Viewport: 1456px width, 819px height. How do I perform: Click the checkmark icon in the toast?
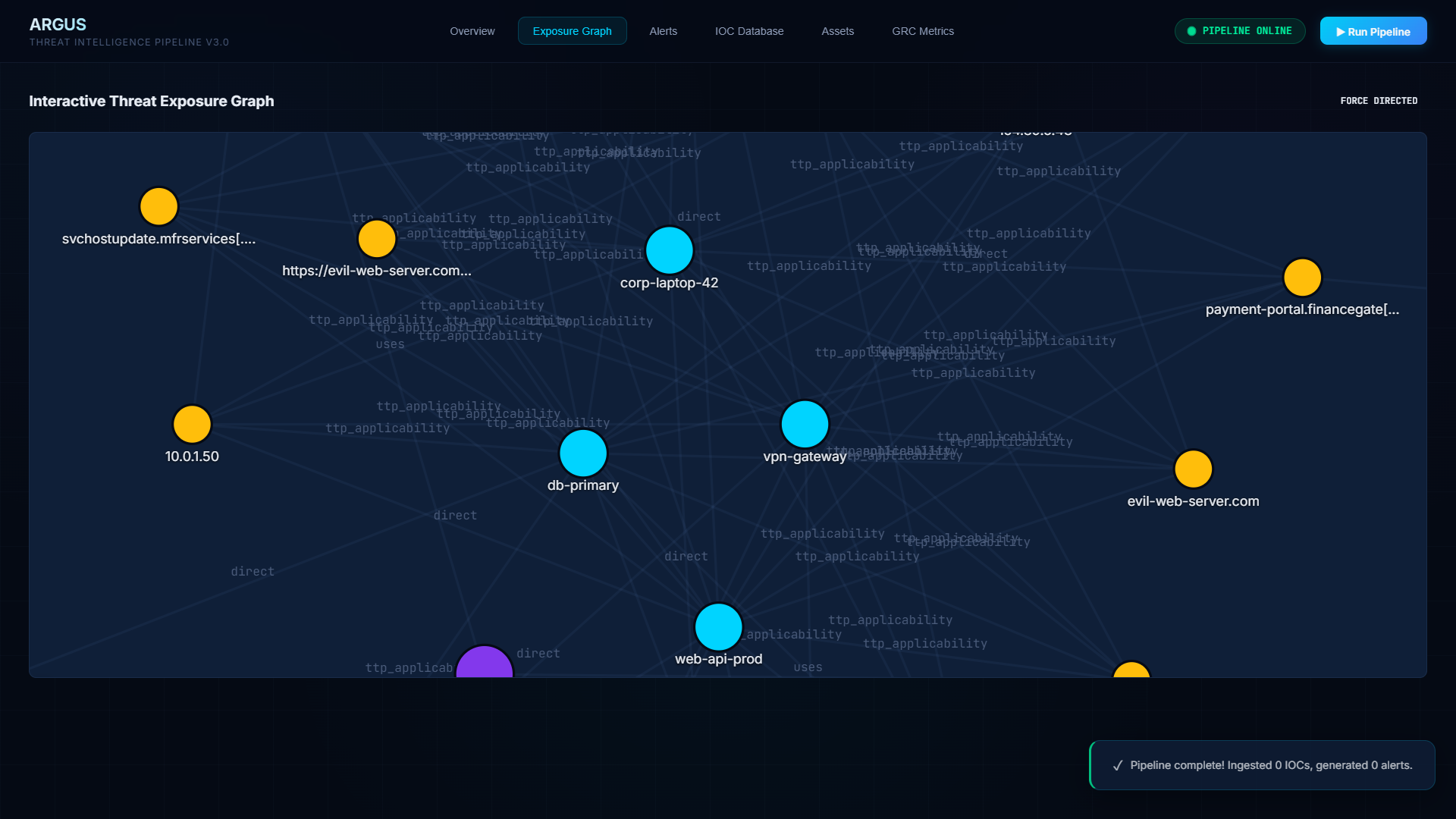1117,765
